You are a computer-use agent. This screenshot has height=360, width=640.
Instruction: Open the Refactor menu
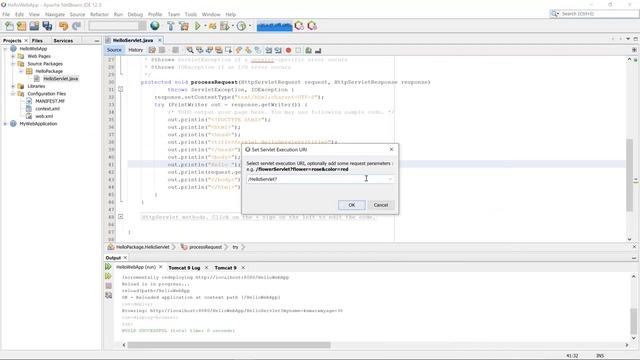point(99,14)
